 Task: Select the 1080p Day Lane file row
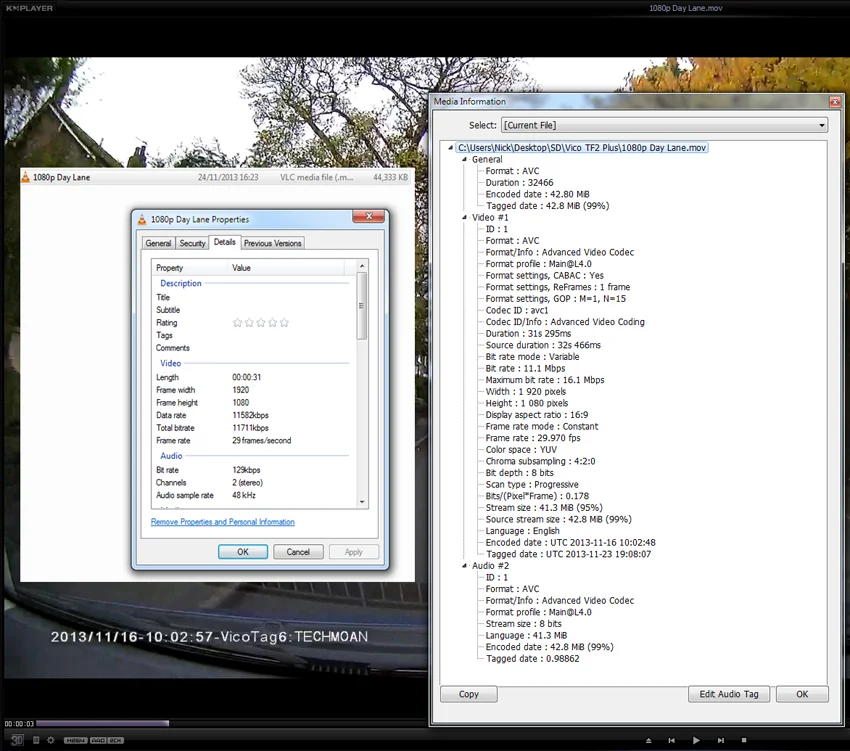coord(217,177)
